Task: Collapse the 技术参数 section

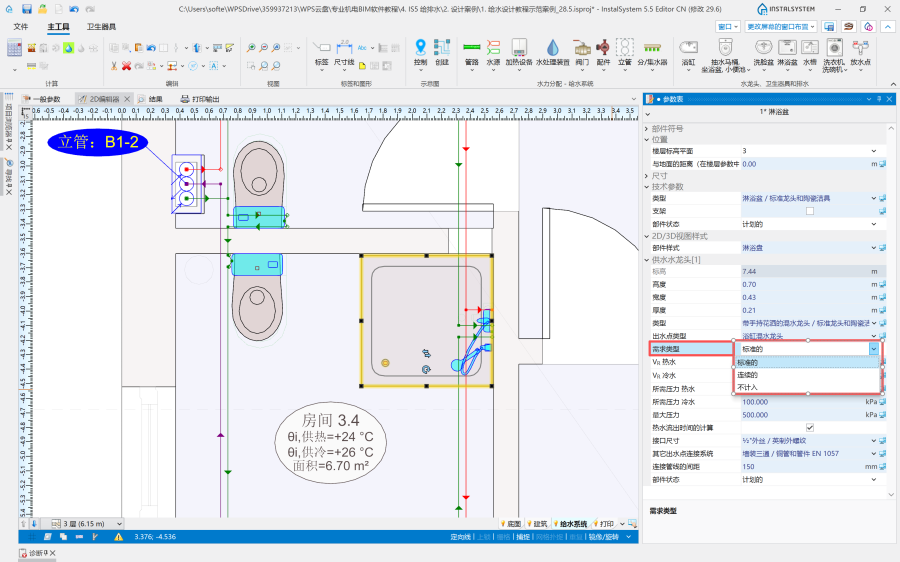Action: pyautogui.click(x=646, y=187)
